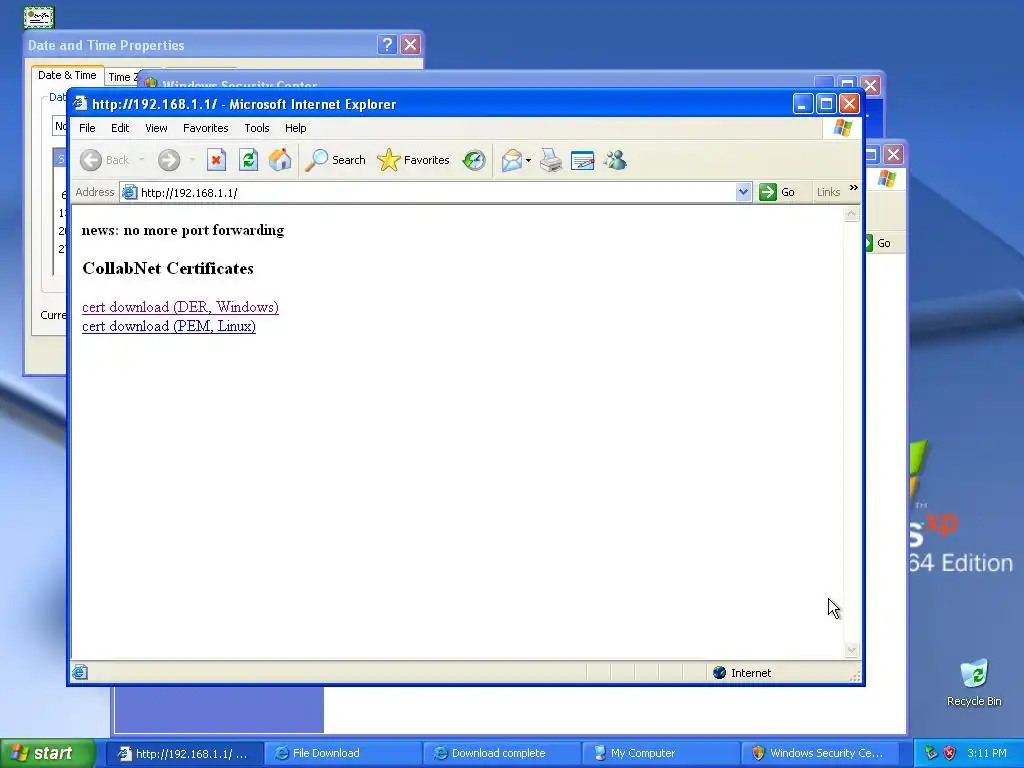
Task: Open the File menu
Action: pyautogui.click(x=87, y=128)
